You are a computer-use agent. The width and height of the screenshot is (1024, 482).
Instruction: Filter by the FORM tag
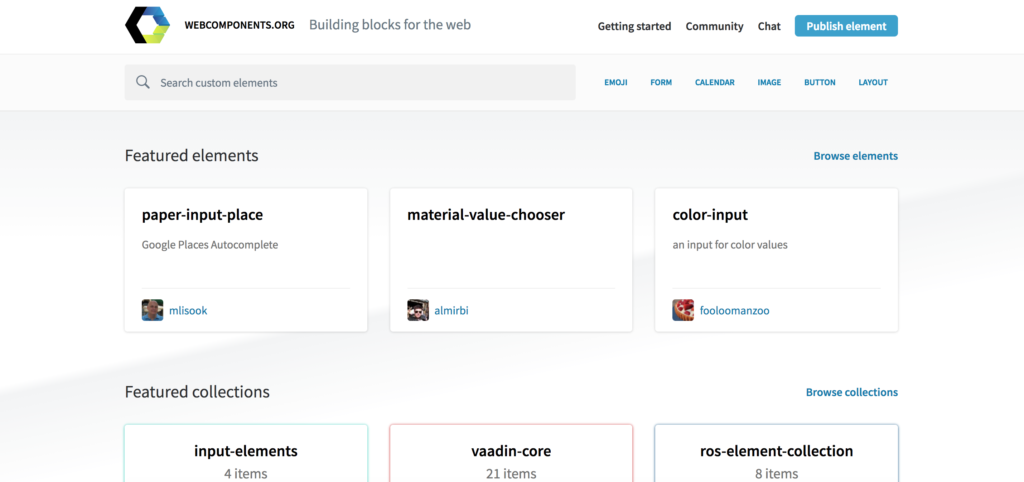(661, 82)
